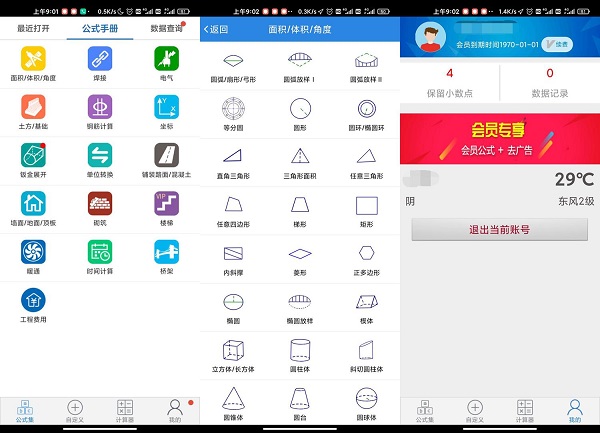This screenshot has width=600, height=433.
Task: Select the 圆台 frustum formula
Action: (x=300, y=404)
